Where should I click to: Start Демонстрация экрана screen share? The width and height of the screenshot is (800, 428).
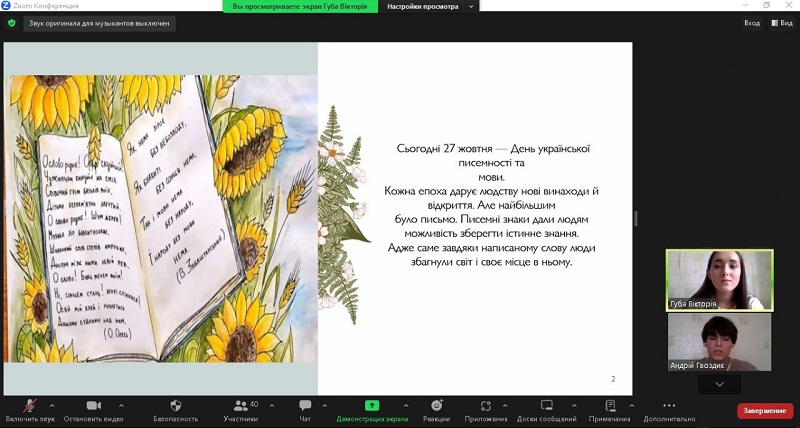click(372, 411)
